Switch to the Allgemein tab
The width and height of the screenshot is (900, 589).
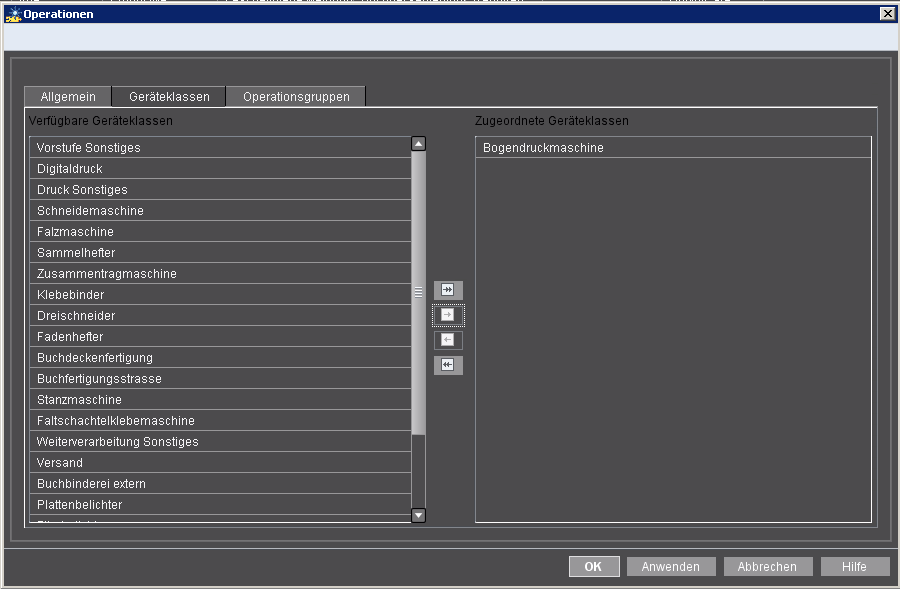[x=67, y=96]
